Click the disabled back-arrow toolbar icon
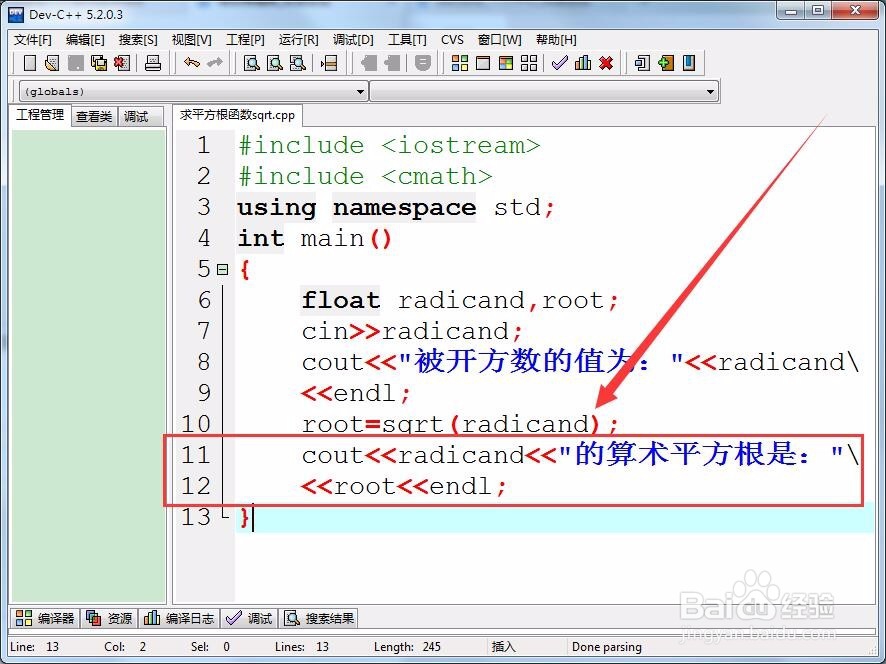The image size is (886, 664). click(368, 63)
